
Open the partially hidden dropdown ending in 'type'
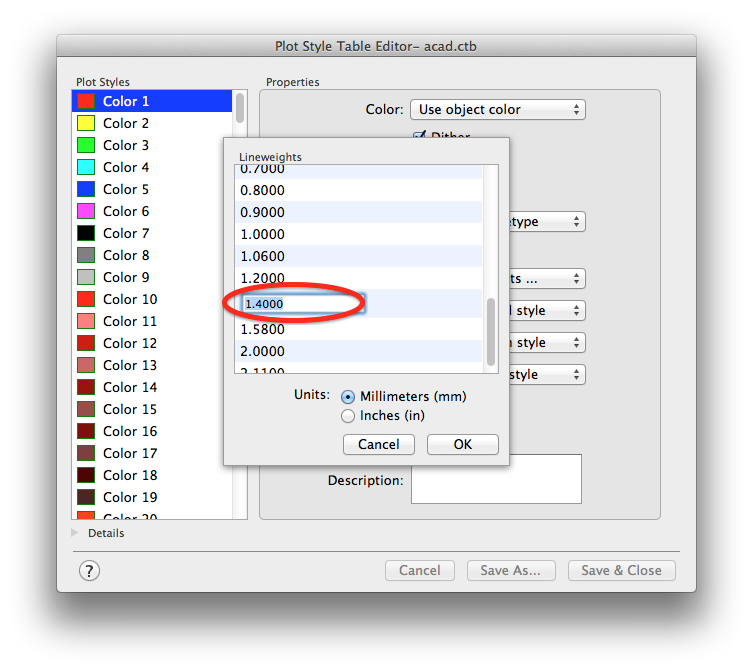coord(547,222)
